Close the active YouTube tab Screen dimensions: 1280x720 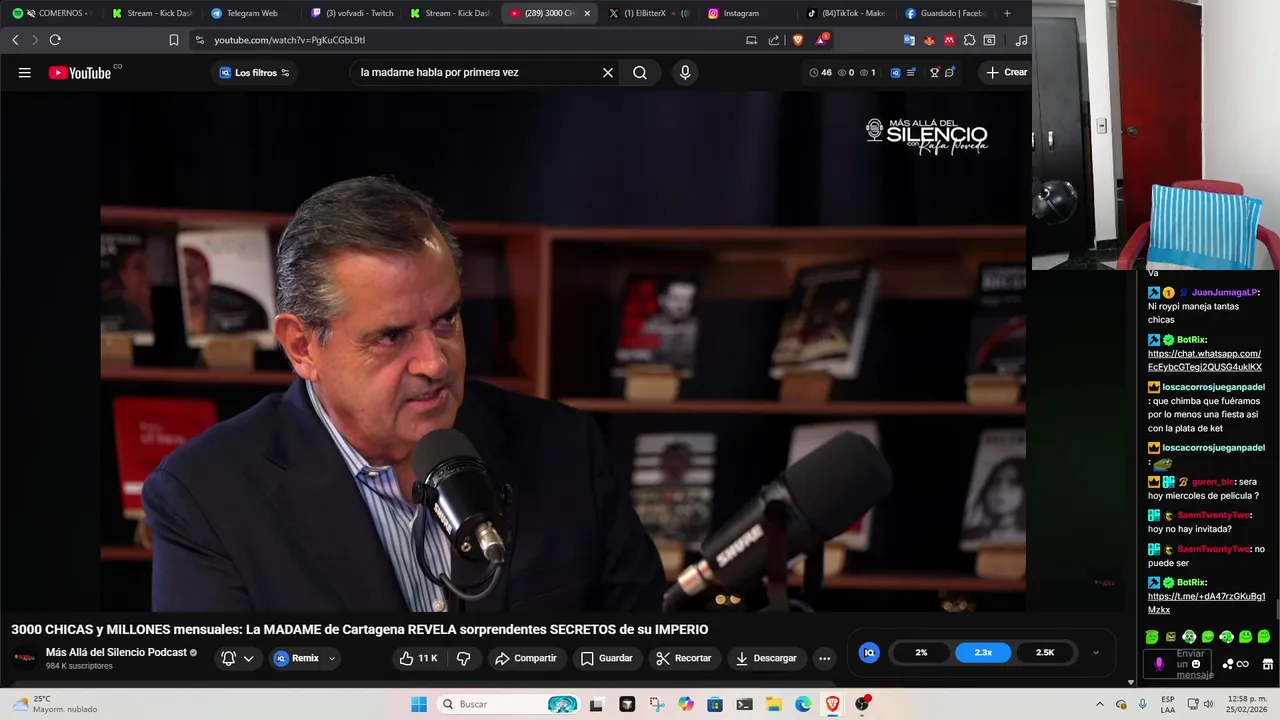pos(587,13)
